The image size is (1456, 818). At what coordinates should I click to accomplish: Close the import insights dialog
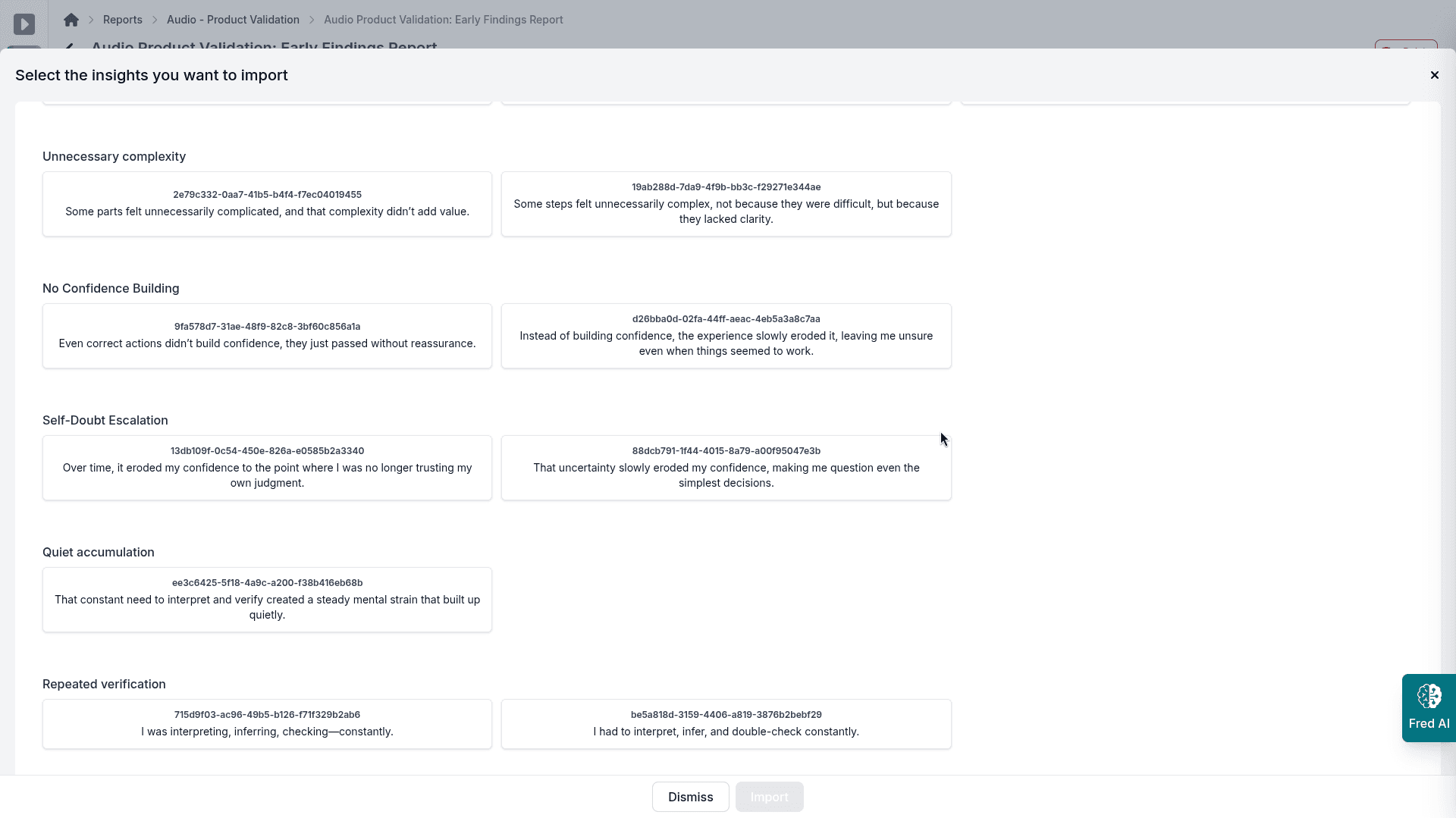click(1434, 75)
